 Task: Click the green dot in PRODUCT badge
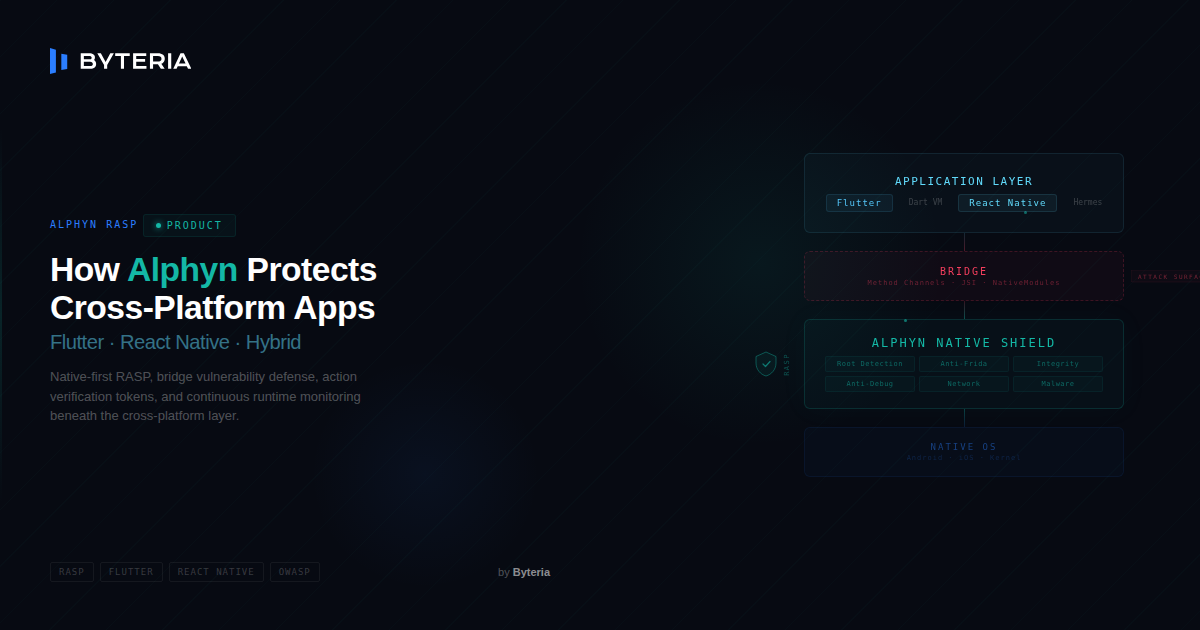(x=158, y=225)
